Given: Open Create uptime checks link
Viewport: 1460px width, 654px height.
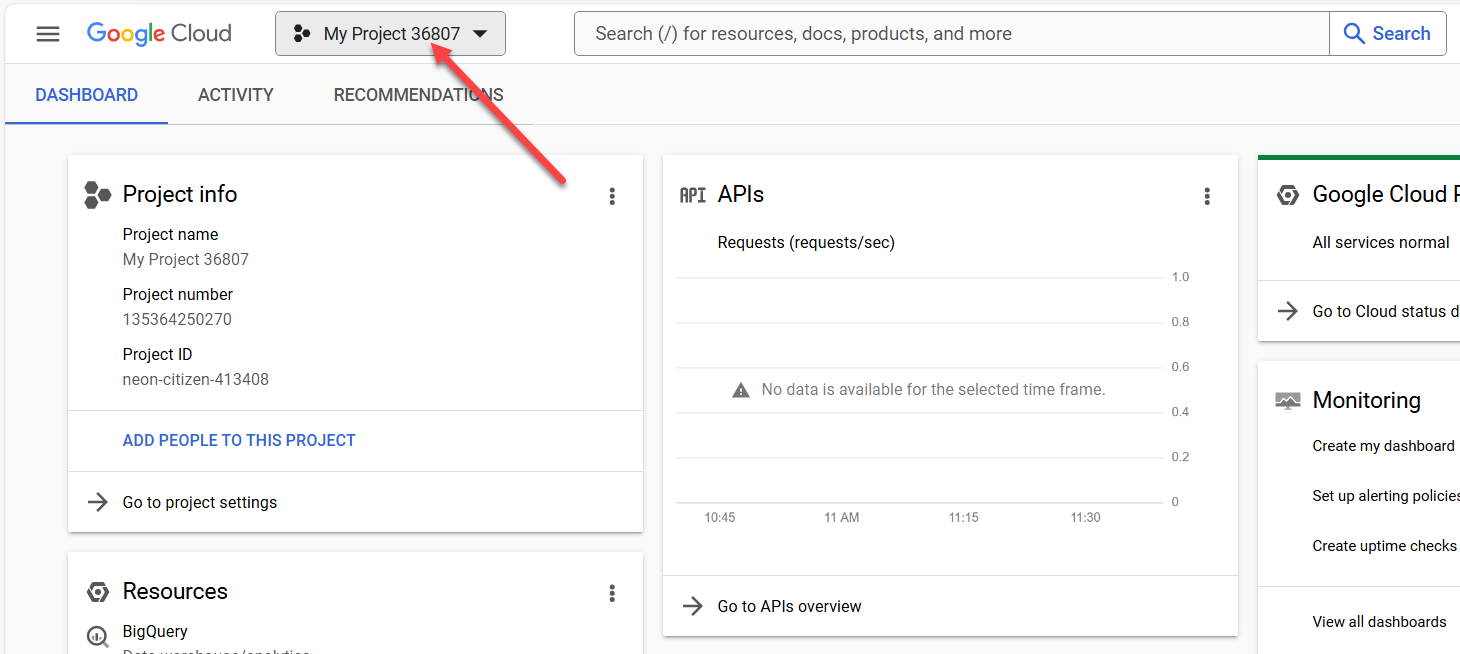Looking at the screenshot, I should (1385, 546).
